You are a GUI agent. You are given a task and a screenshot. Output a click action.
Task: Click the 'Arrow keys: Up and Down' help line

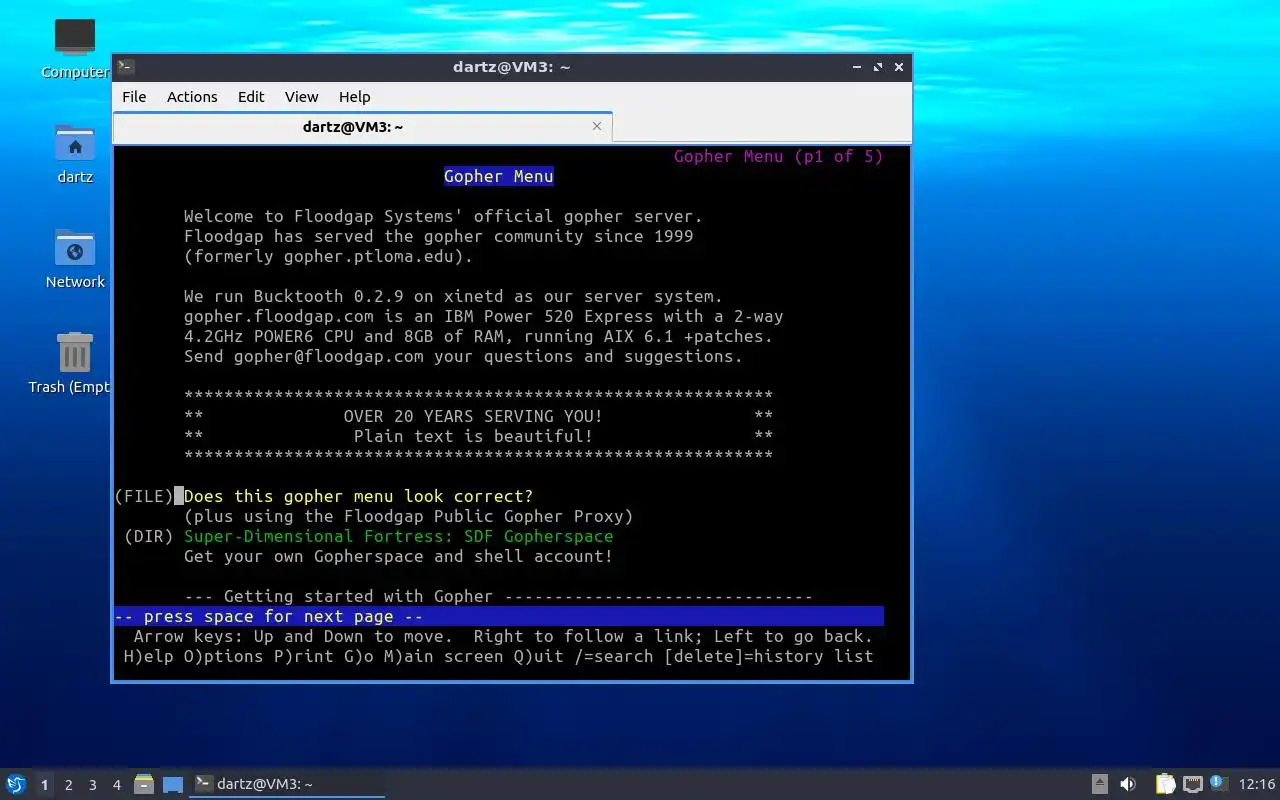coord(503,636)
